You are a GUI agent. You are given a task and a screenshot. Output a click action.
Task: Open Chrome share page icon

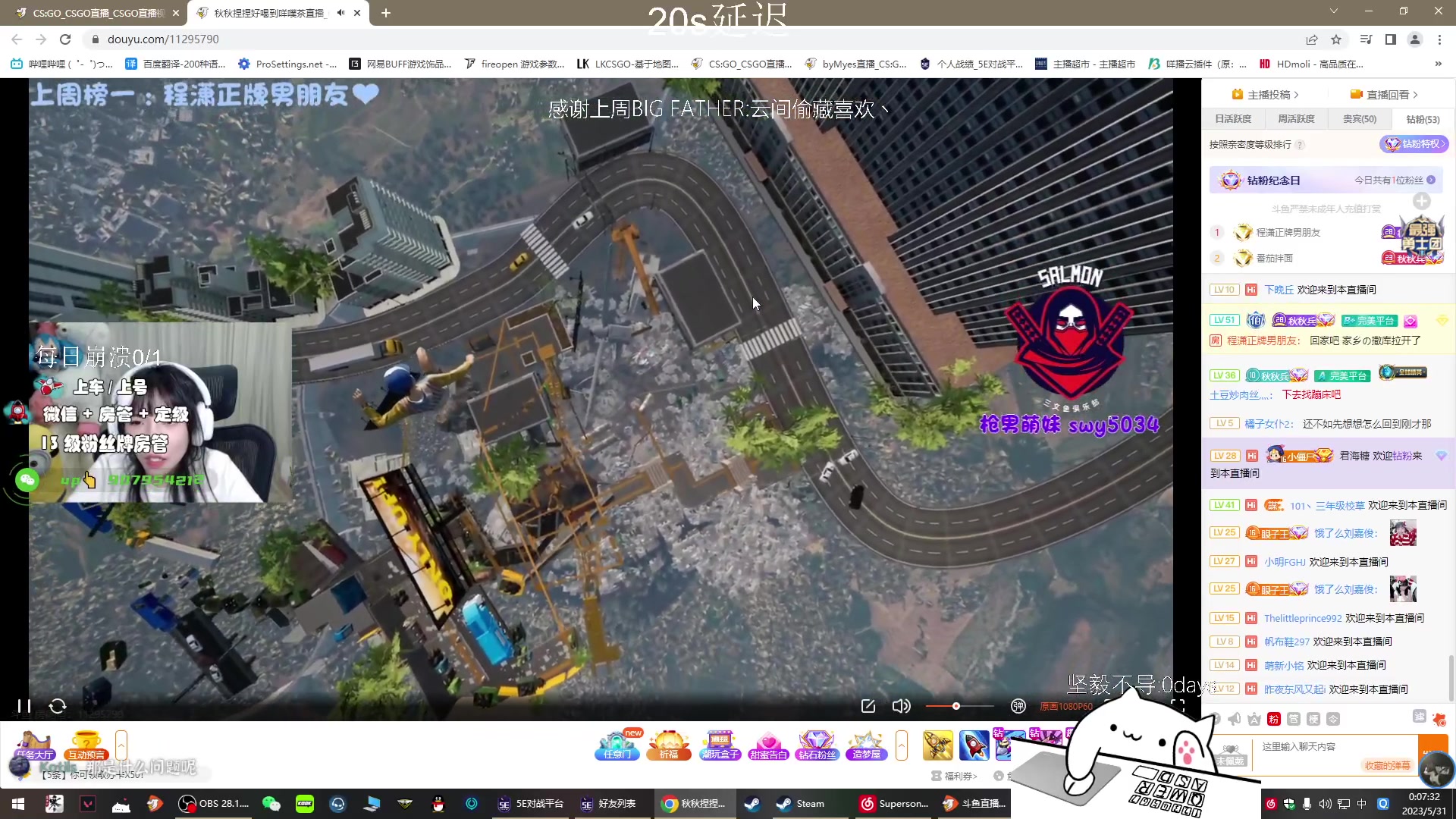click(1312, 39)
